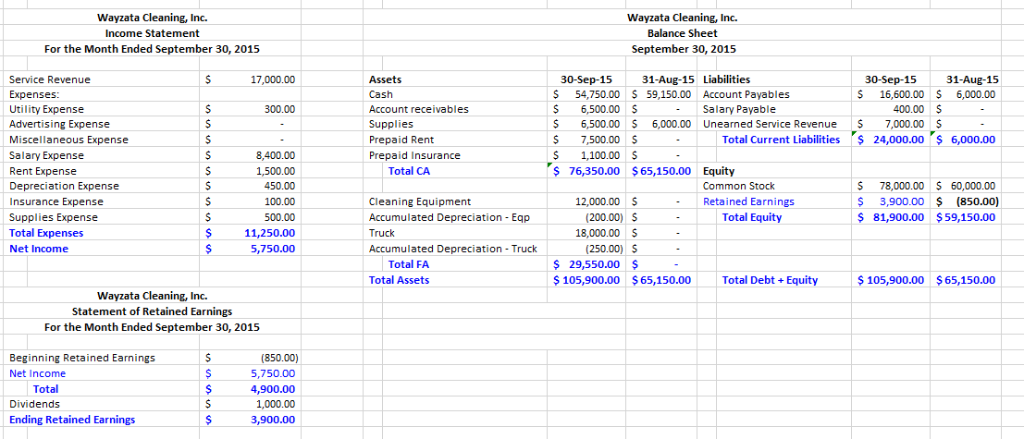Viewport: 1024px width, 439px height.
Task: Select the 76,350.00 Total CA value
Action: coord(592,171)
